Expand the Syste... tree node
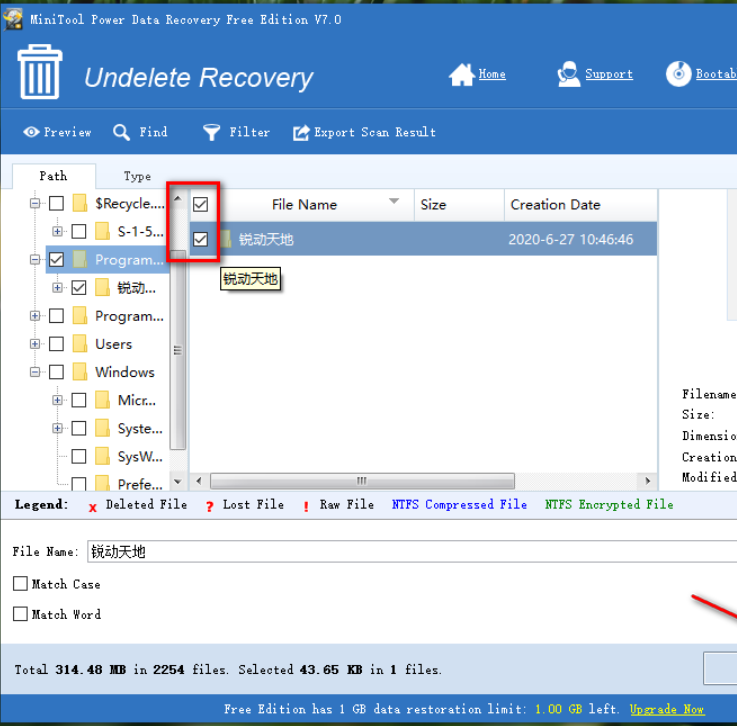 pyautogui.click(x=57, y=428)
